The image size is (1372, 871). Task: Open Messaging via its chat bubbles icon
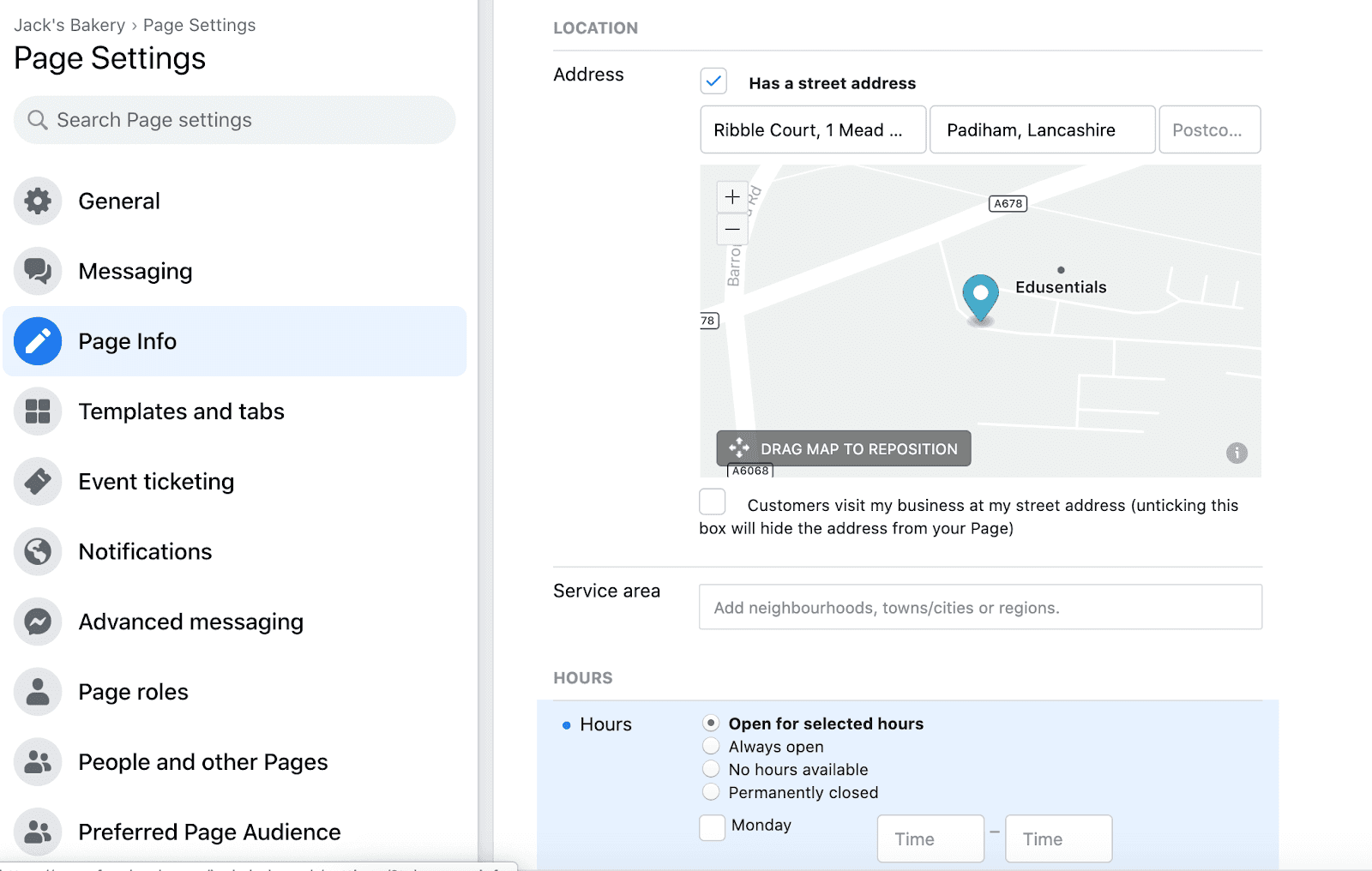38,271
